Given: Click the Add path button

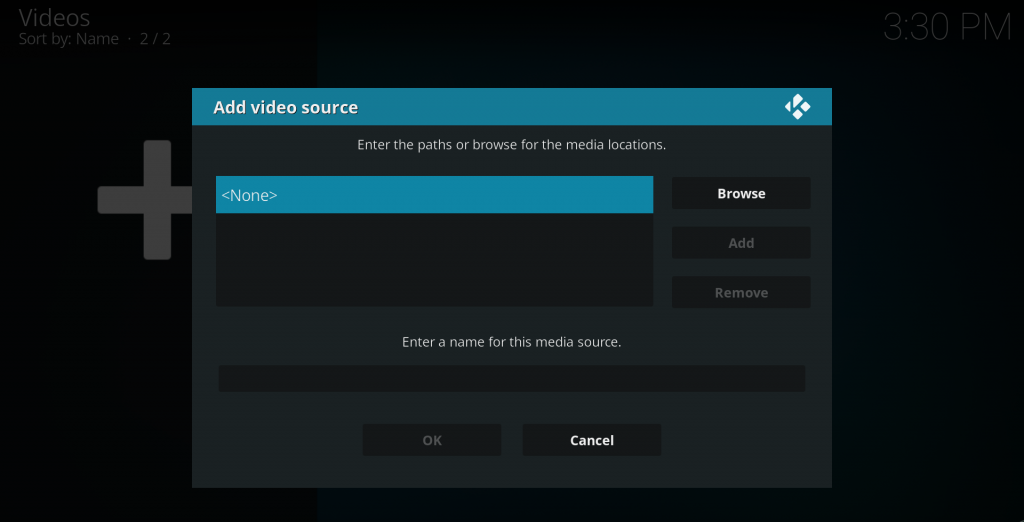Looking at the screenshot, I should (741, 243).
